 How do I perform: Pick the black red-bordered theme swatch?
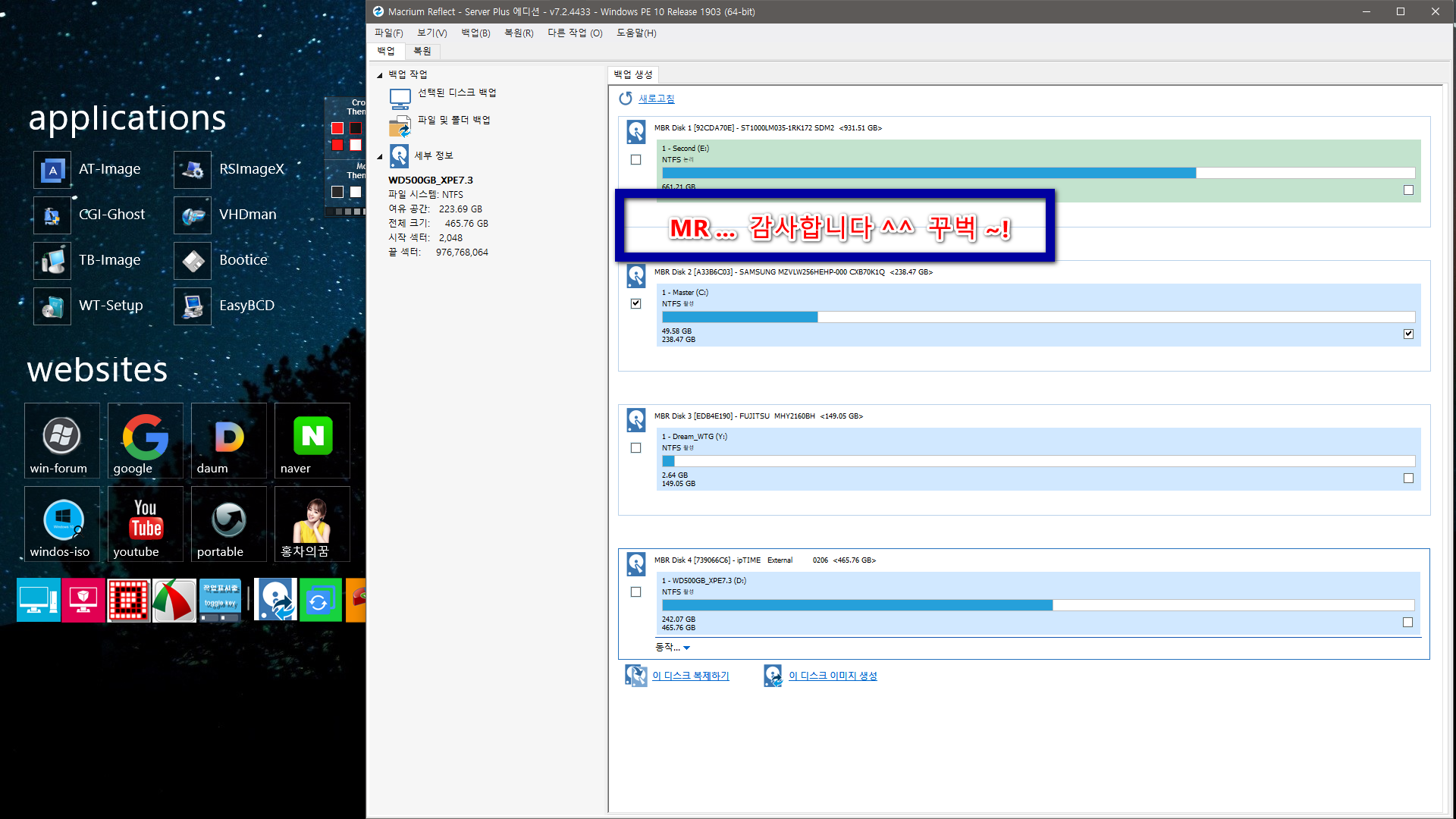pos(356,128)
